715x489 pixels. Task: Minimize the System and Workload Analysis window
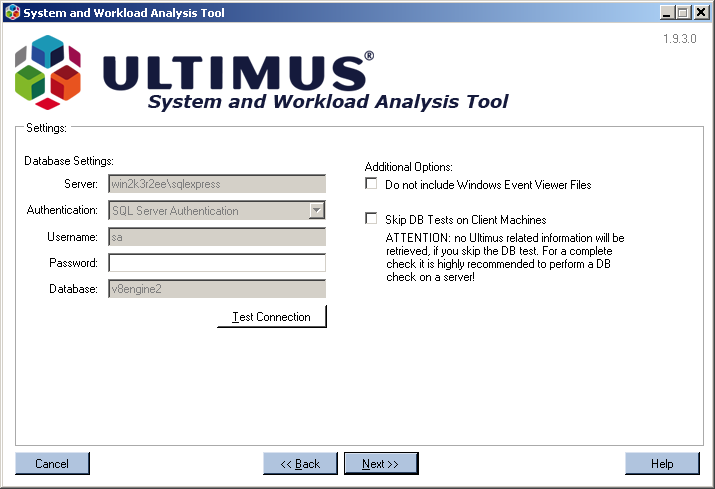[668, 12]
